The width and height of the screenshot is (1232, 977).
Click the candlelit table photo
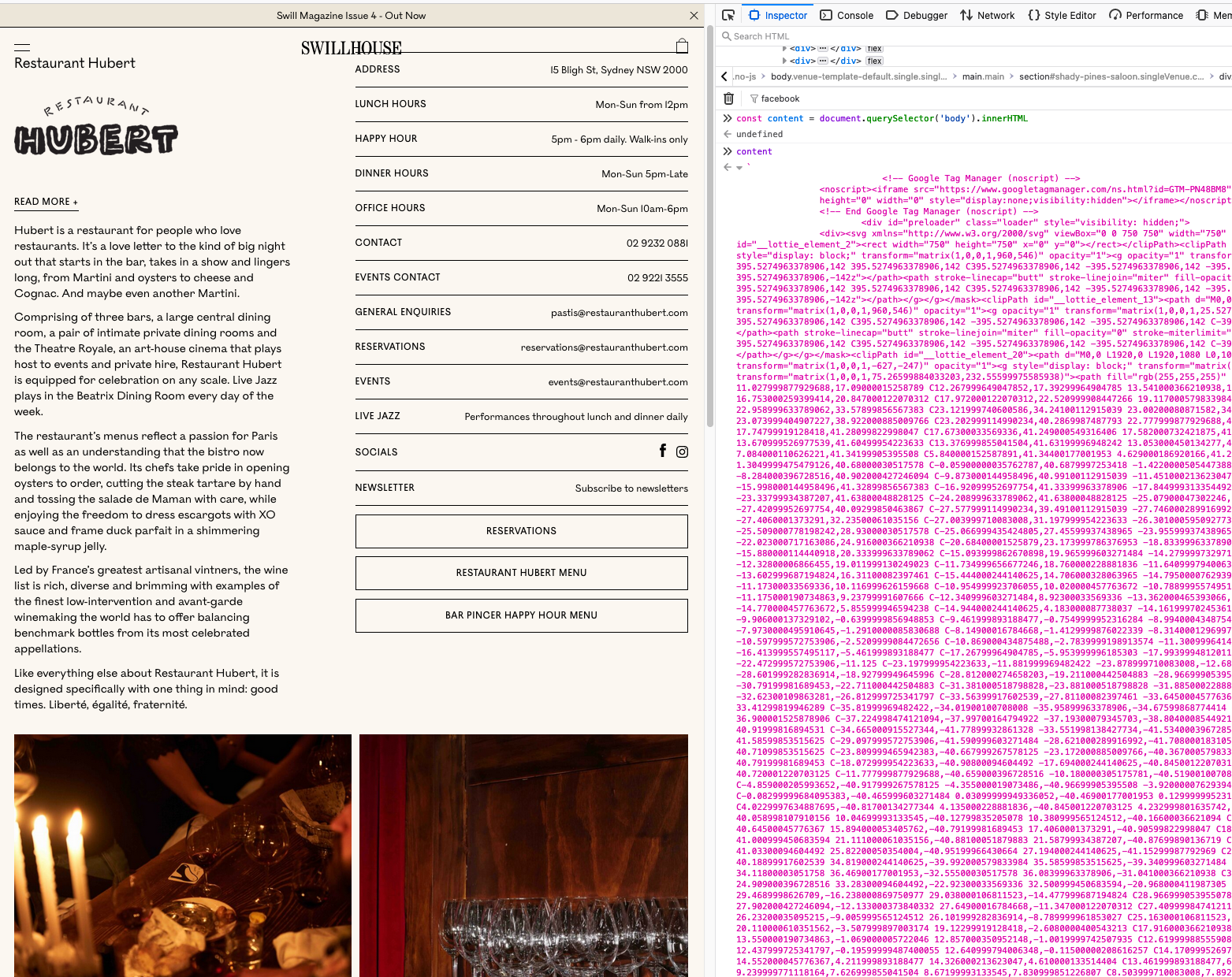pyautogui.click(x=183, y=856)
